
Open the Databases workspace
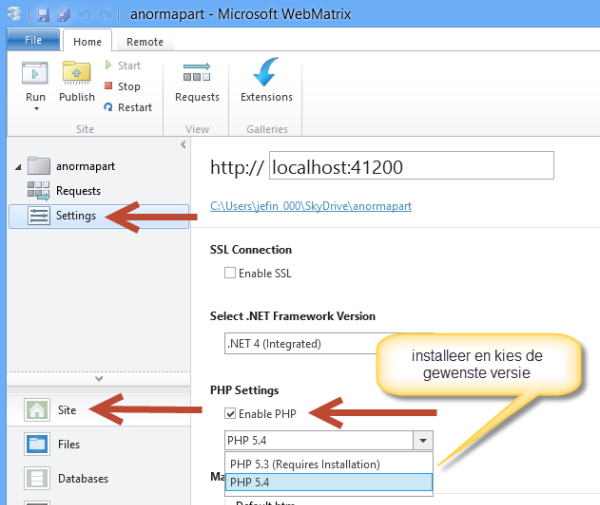(x=99, y=479)
